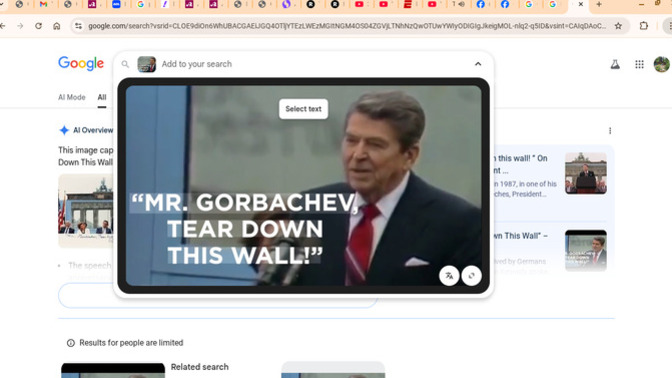
Task: Switch to the red E favicon tab
Action: pos(408,4)
